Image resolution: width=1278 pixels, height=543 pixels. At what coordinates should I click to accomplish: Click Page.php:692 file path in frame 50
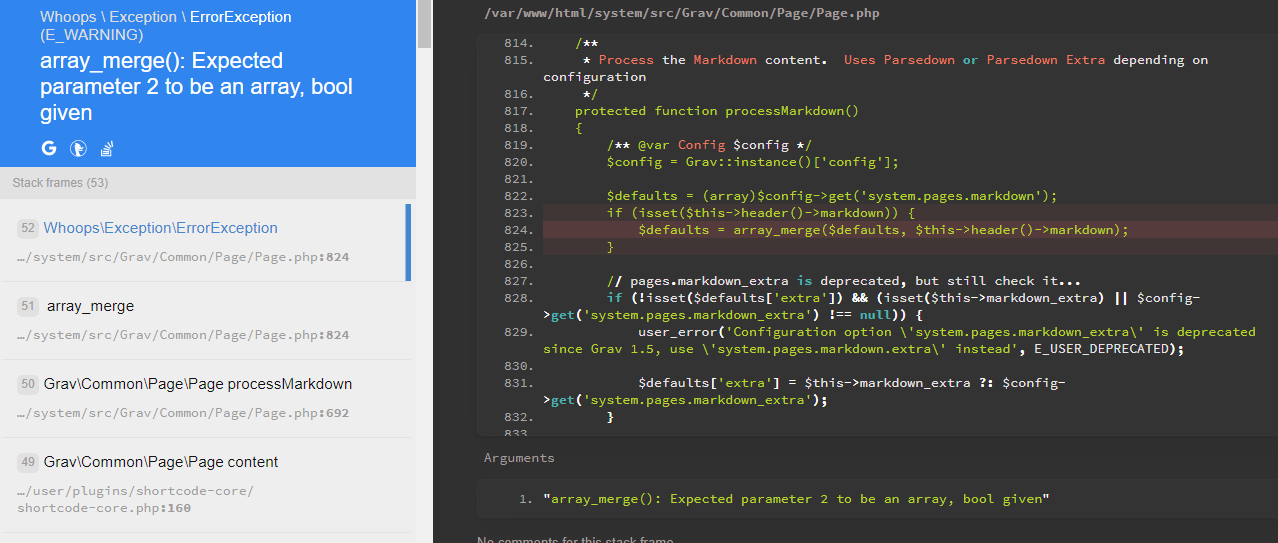tap(183, 413)
